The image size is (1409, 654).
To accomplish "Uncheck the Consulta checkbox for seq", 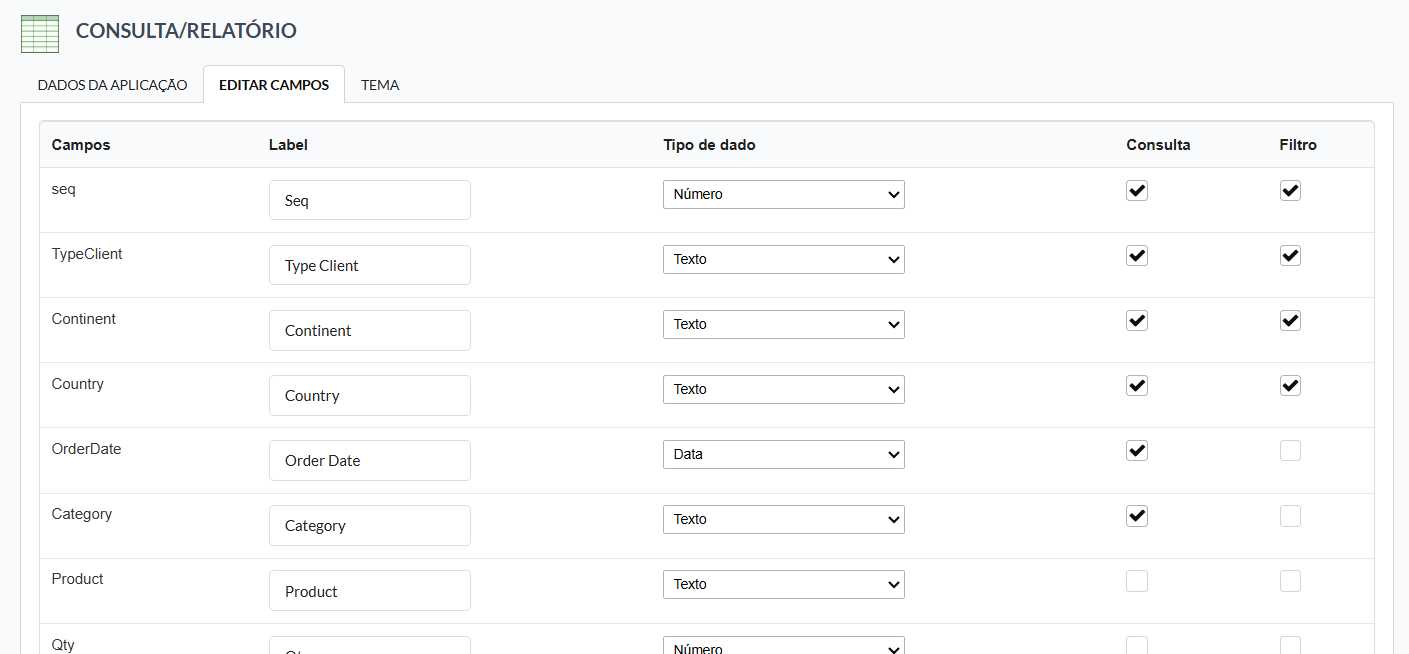I will 1137,191.
